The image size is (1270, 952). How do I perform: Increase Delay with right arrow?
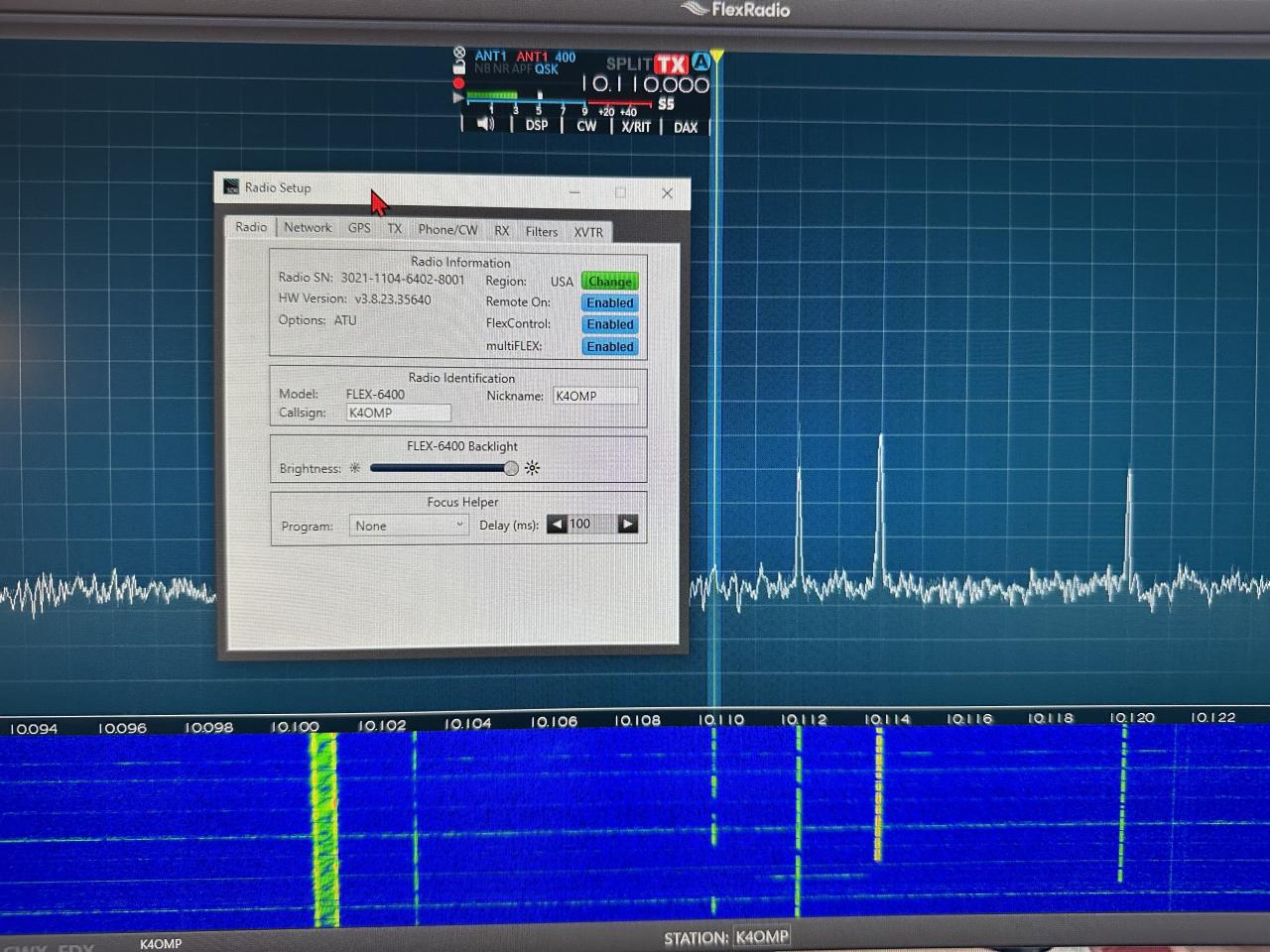(628, 525)
